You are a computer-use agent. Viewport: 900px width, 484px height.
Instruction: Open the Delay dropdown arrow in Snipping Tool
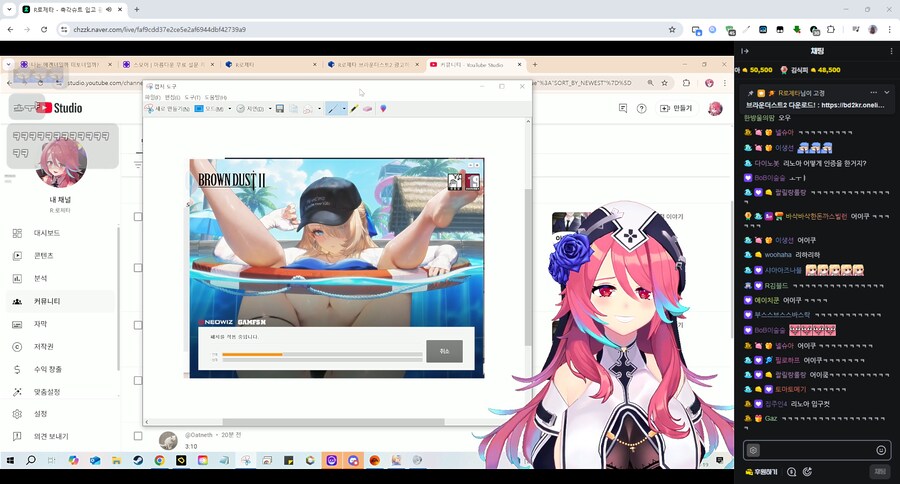[270, 109]
